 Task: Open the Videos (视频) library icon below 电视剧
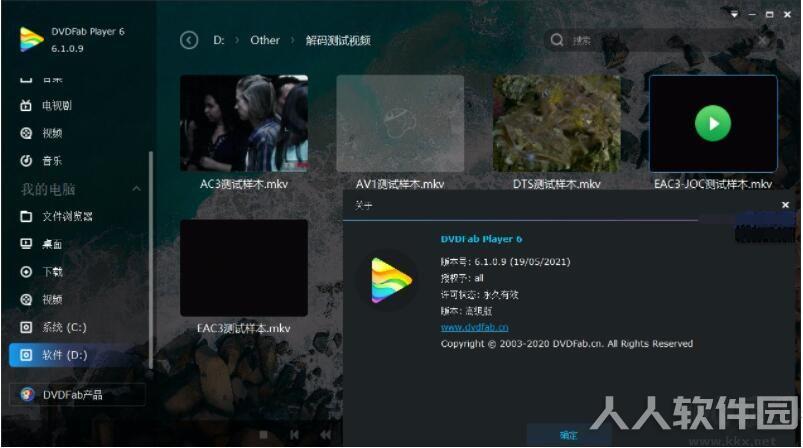(26, 134)
